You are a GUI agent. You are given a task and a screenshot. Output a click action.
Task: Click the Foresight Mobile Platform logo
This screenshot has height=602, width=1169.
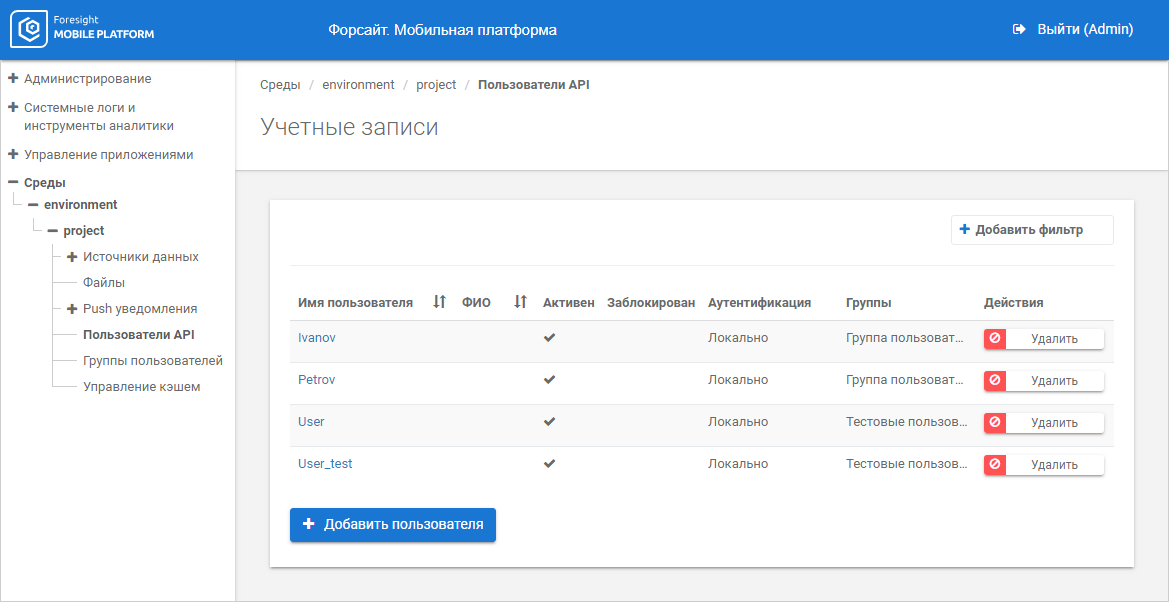pos(83,30)
